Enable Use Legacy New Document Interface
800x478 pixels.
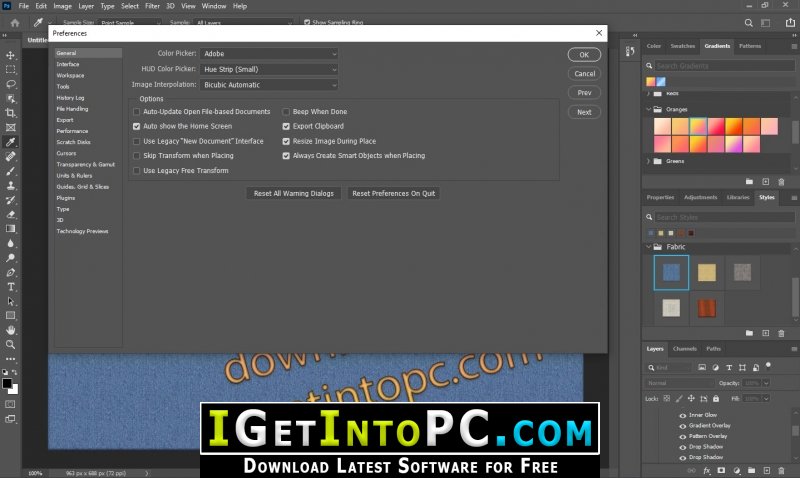pos(136,141)
